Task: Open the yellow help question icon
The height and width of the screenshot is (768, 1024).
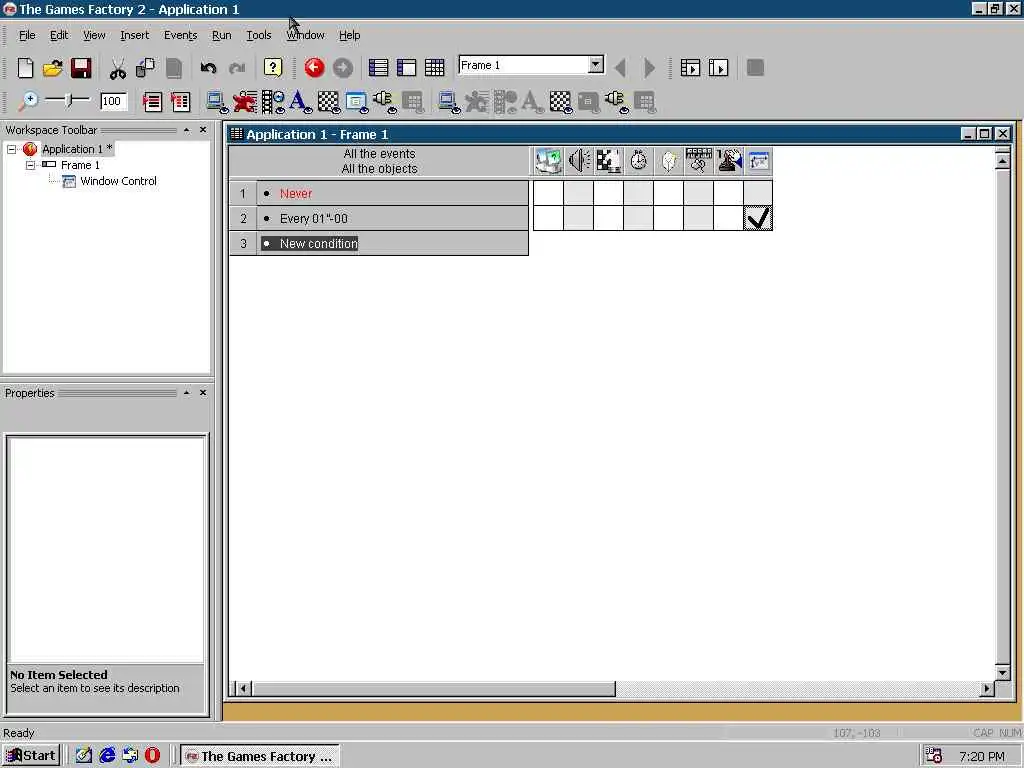Action: (272, 68)
